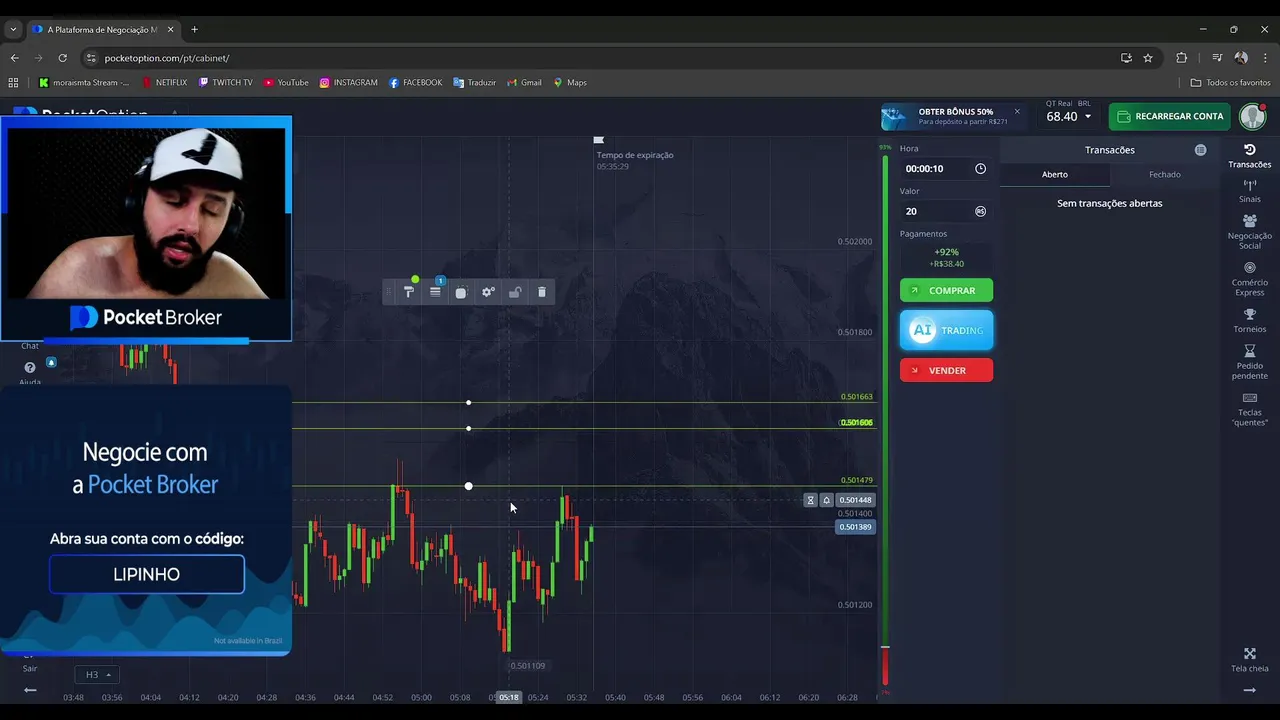Open the user profile avatar
This screenshot has width=1280, height=720.
coord(1252,116)
